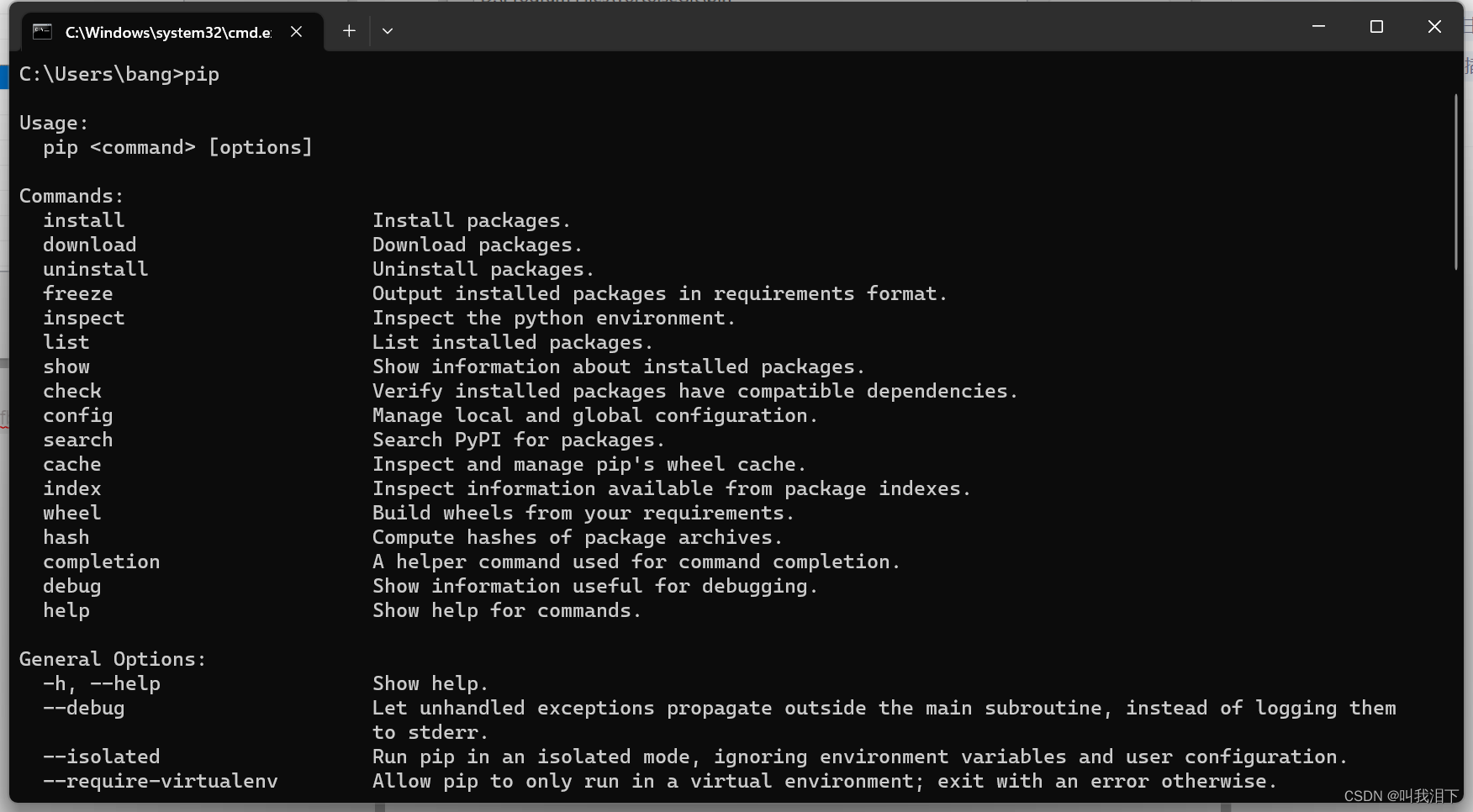The width and height of the screenshot is (1473, 812).
Task: Click the '--require-virtualenv' option text
Action: (160, 781)
